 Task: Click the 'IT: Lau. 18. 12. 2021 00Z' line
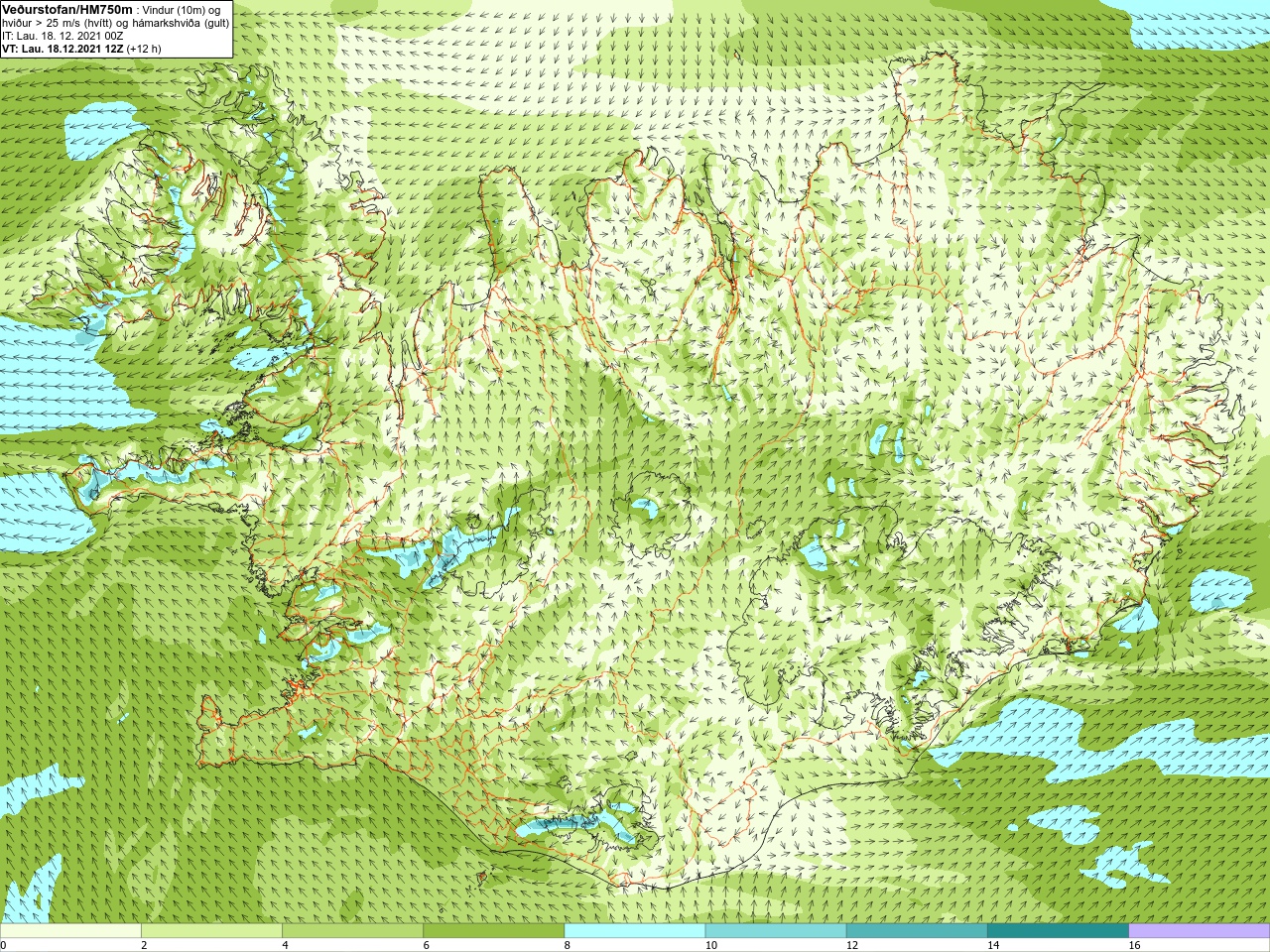click(x=63, y=36)
